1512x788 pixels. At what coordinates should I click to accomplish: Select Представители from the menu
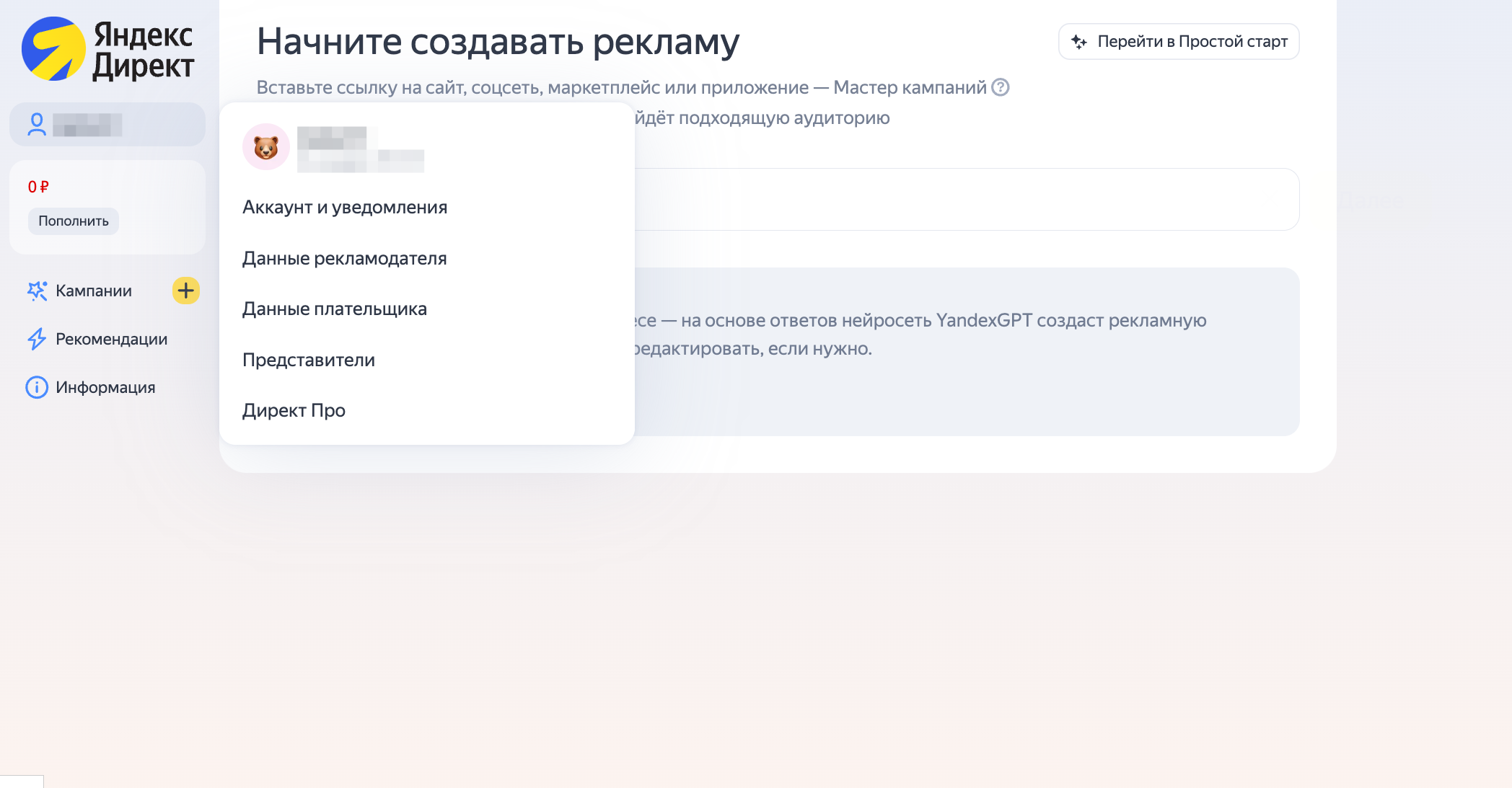308,360
